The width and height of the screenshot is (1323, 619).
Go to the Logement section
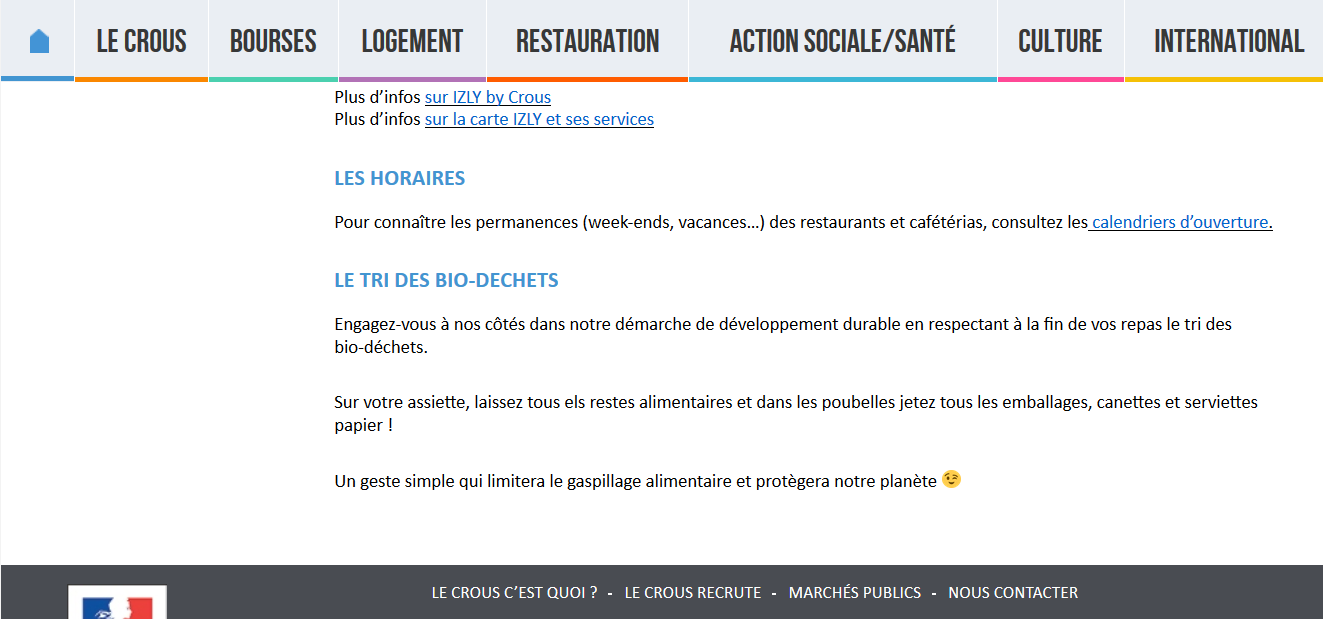coord(412,41)
